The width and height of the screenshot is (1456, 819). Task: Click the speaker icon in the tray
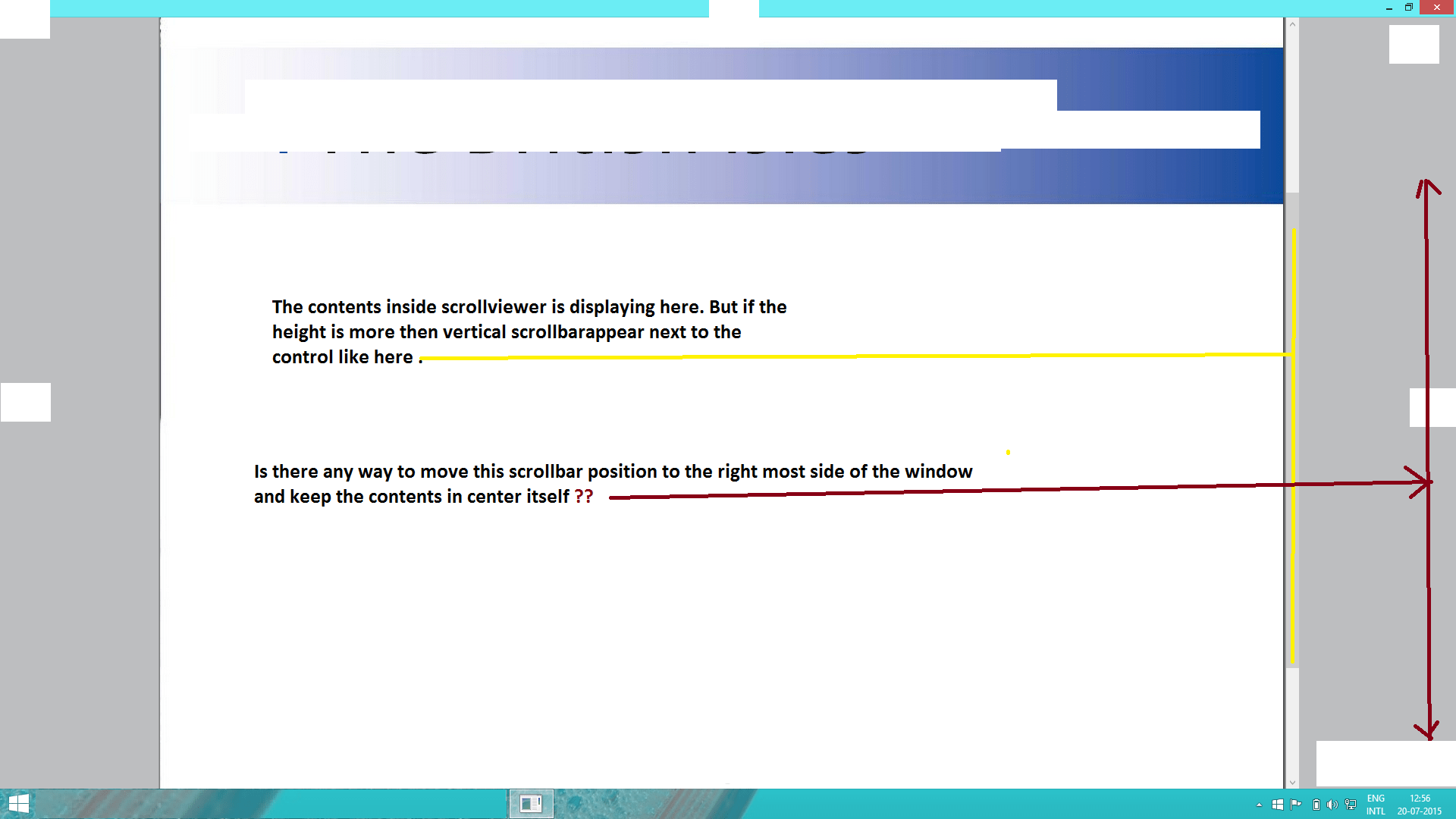[1333, 804]
